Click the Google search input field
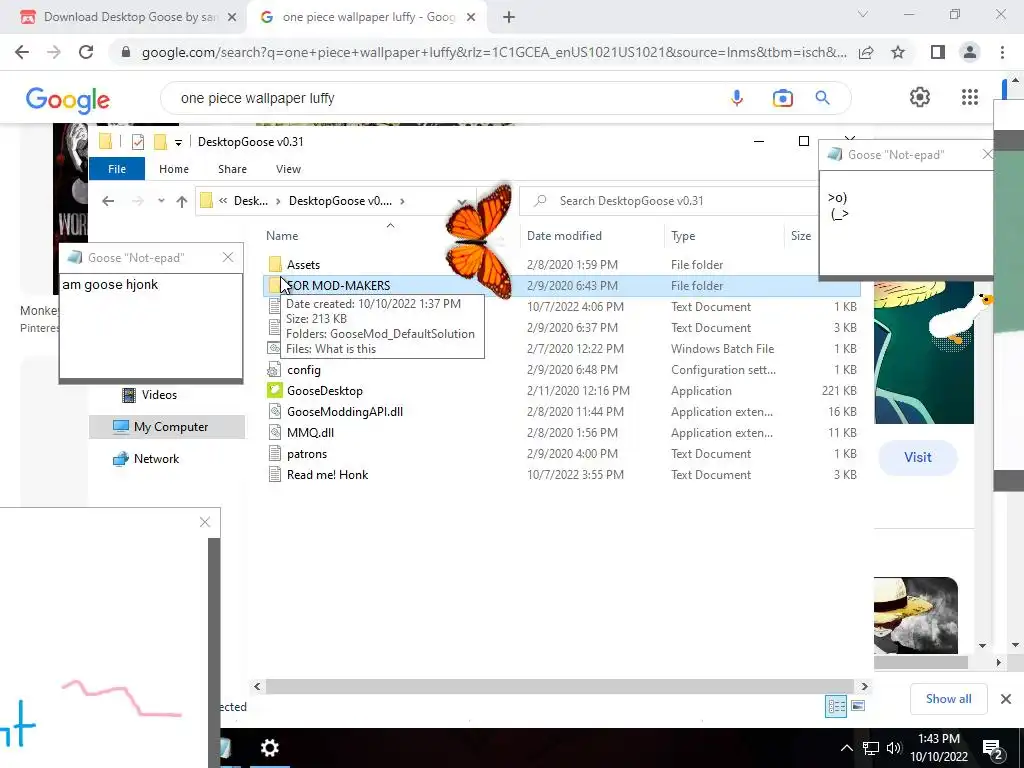Viewport: 1024px width, 768px height. [444, 98]
